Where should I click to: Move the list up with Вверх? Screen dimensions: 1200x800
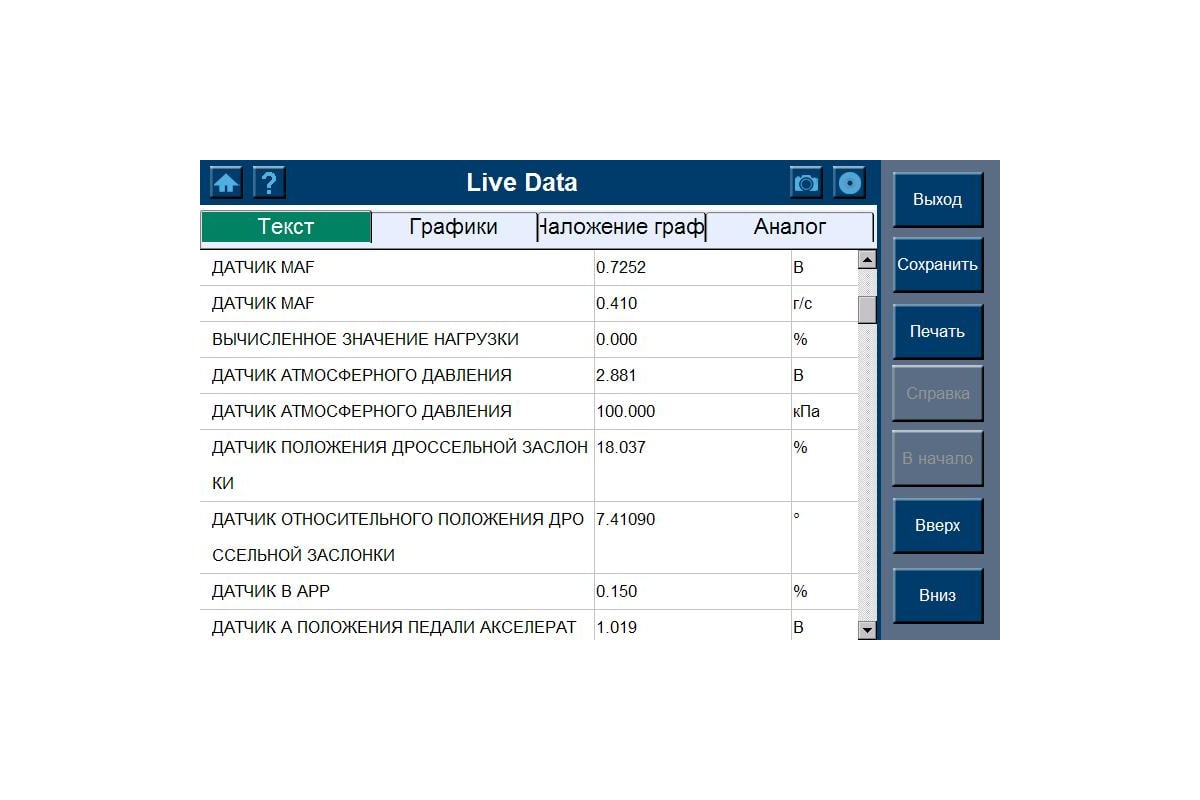pos(938,526)
